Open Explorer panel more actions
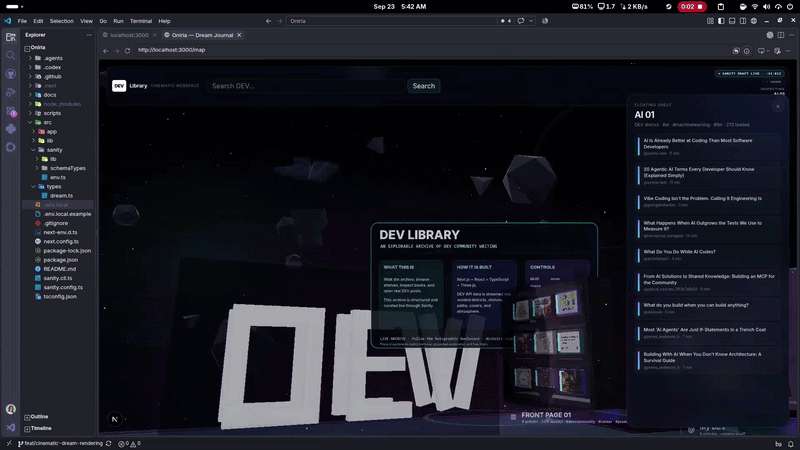This screenshot has width=800, height=450. pyautogui.click(x=89, y=35)
